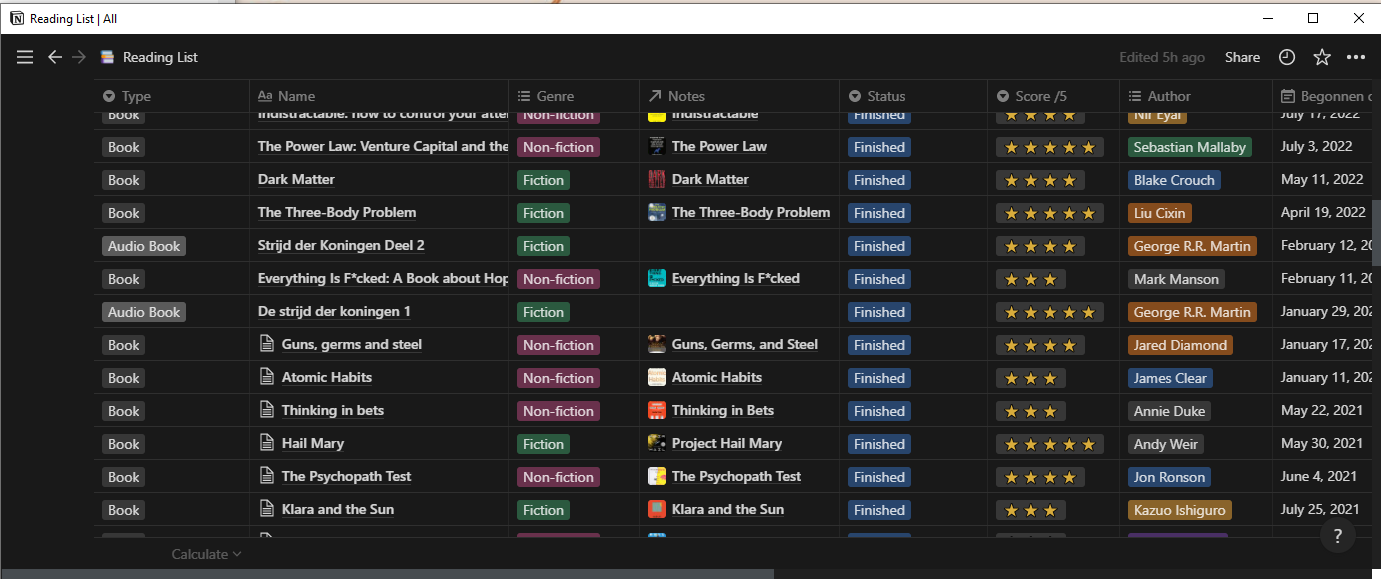Click Guns, Germs, and Steel notes icon

[x=657, y=344]
